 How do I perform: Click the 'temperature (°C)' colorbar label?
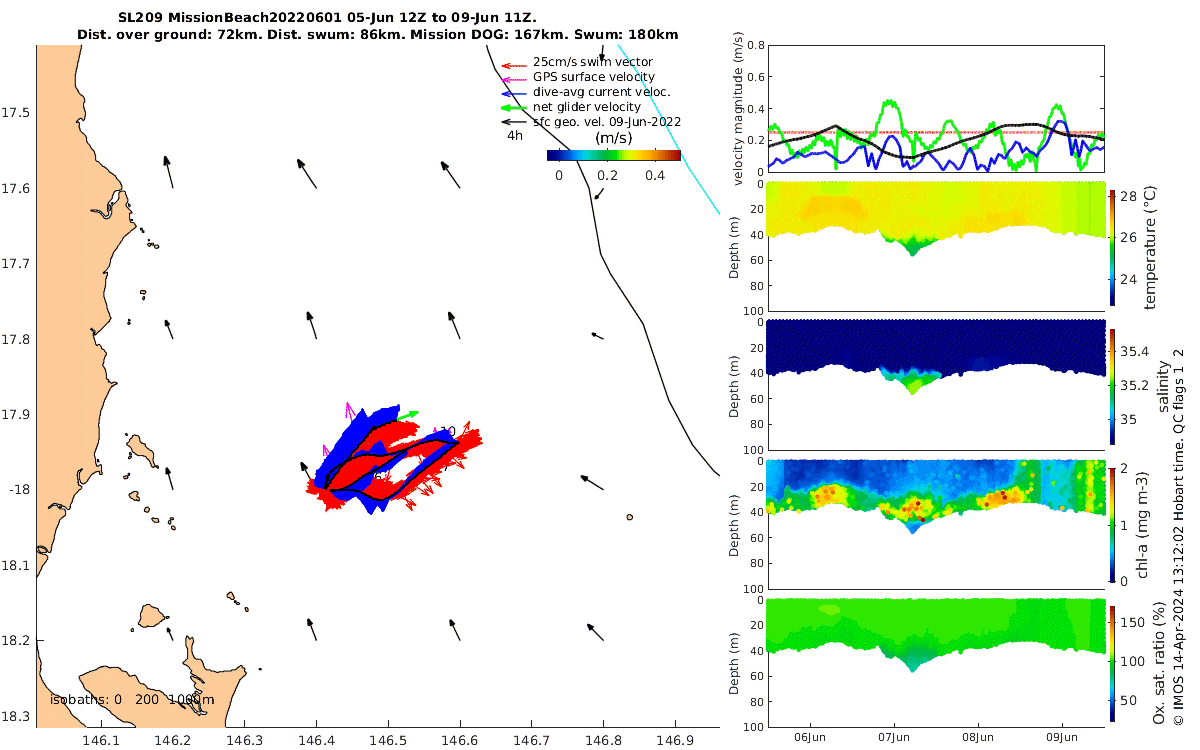1150,247
